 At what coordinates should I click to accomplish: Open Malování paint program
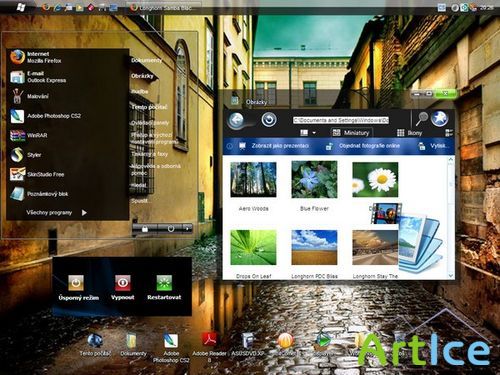click(29, 96)
